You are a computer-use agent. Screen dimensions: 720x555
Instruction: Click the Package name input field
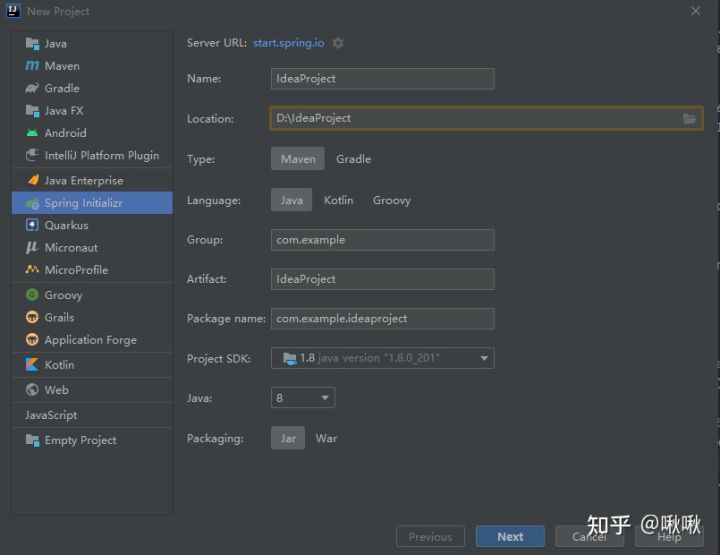click(x=382, y=319)
